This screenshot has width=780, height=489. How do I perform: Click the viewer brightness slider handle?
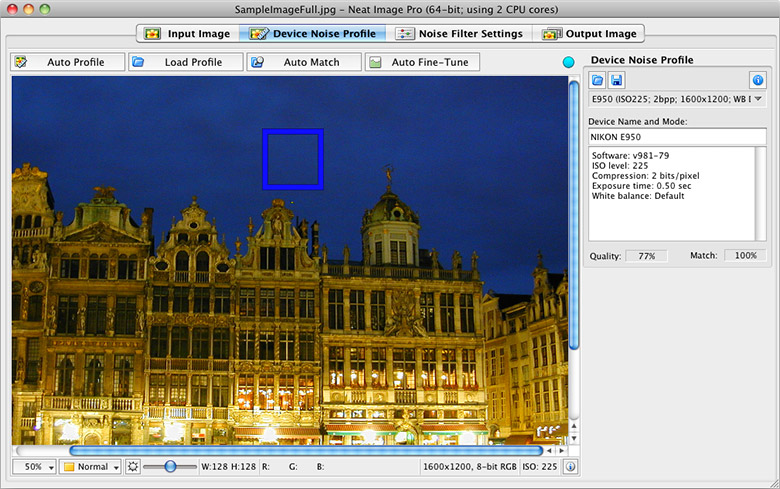pyautogui.click(x=170, y=467)
